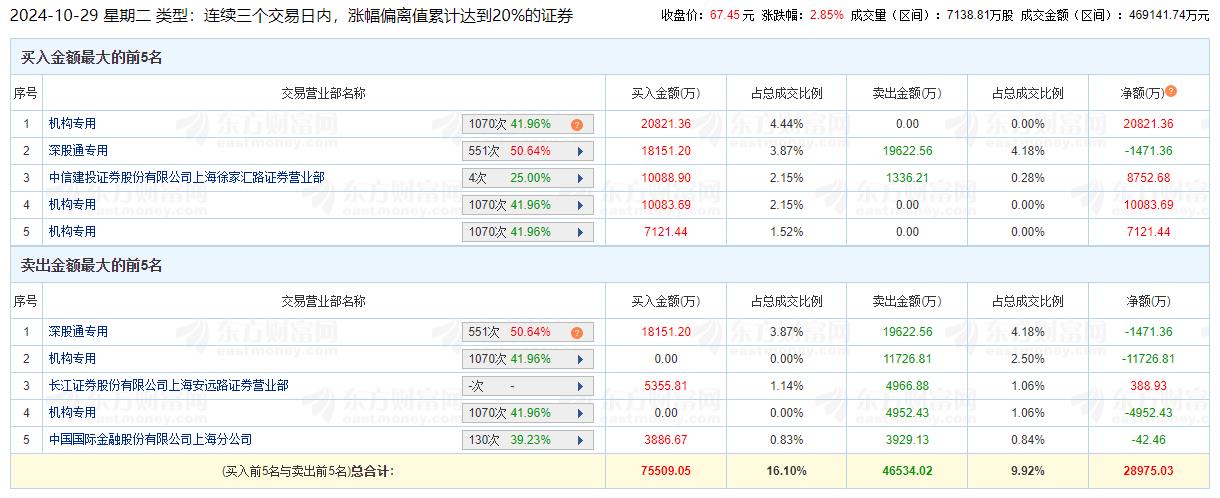Click the help icon beside the 净额(万) header
The image size is (1220, 498).
coord(1171,92)
